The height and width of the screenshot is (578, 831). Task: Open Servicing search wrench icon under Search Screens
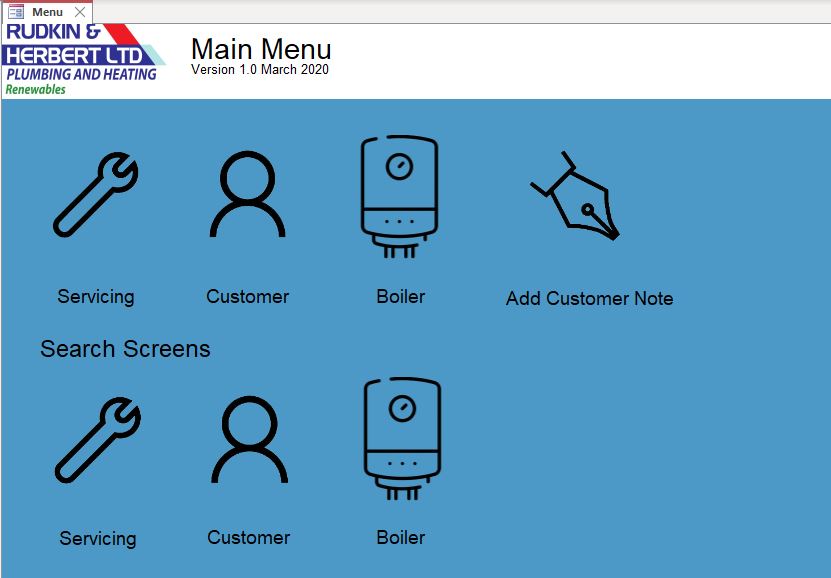tap(98, 440)
